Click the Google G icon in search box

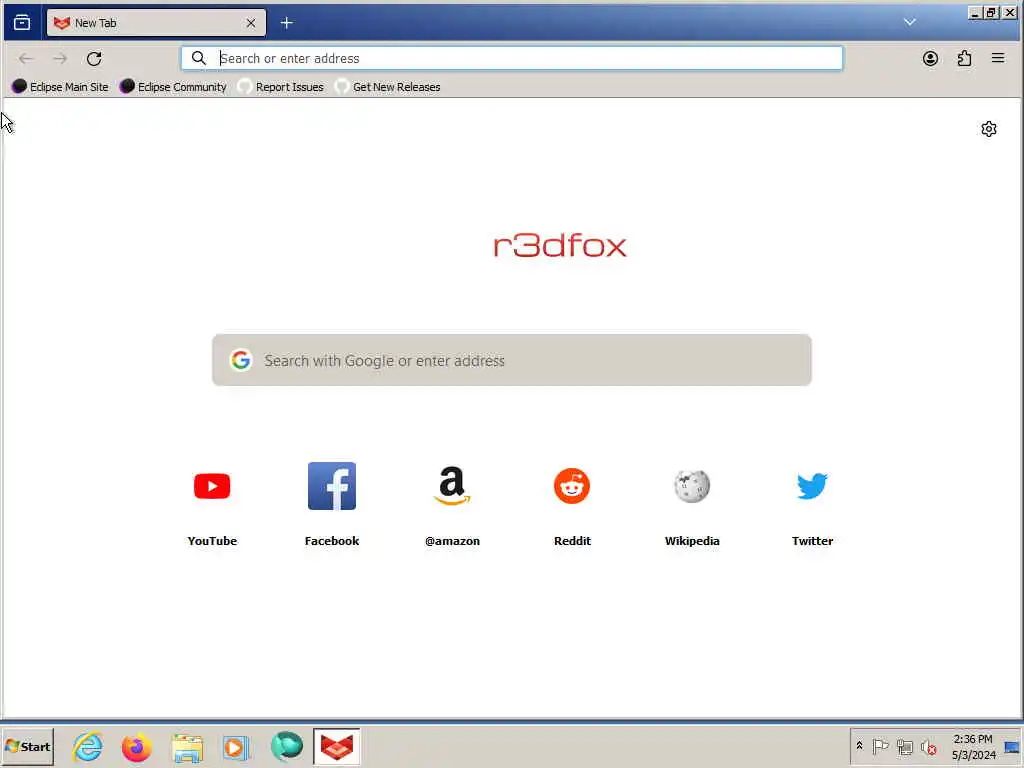pos(240,360)
